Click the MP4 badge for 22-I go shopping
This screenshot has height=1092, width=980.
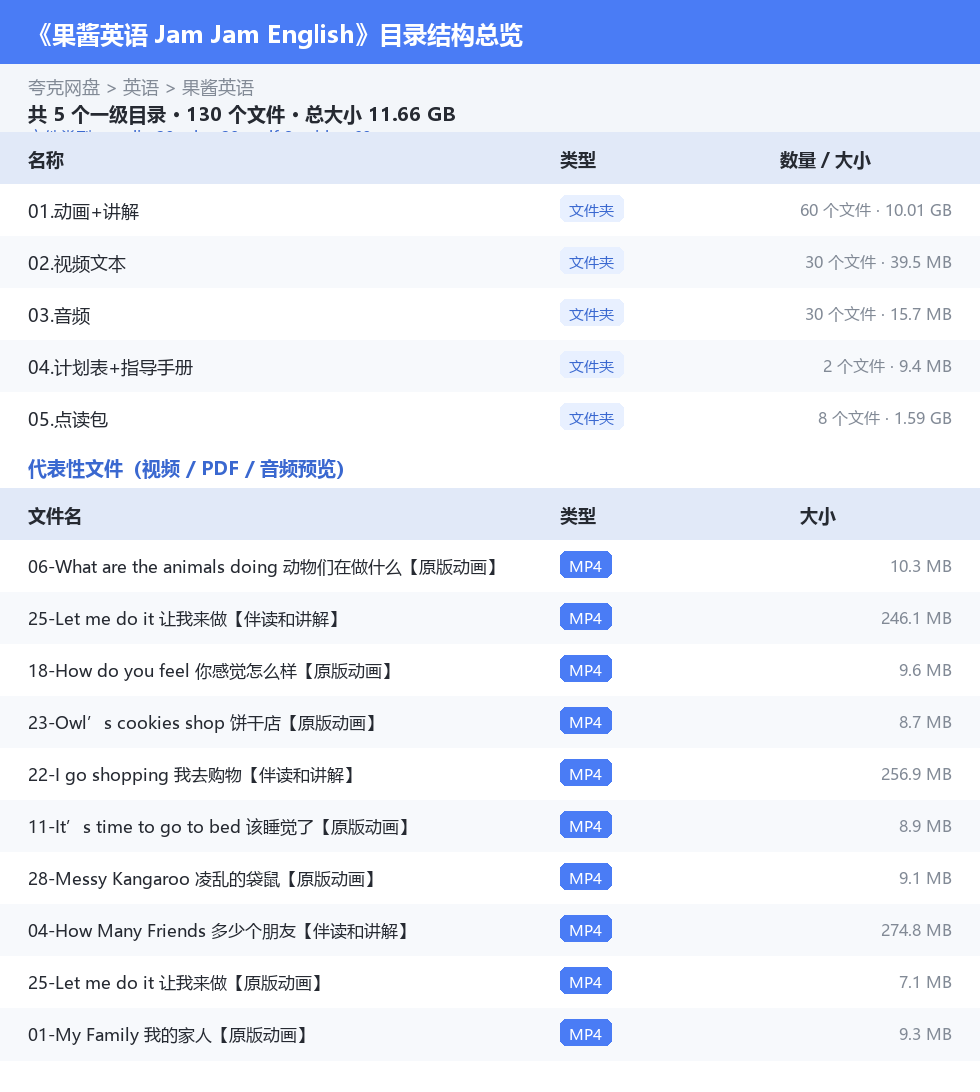point(586,774)
